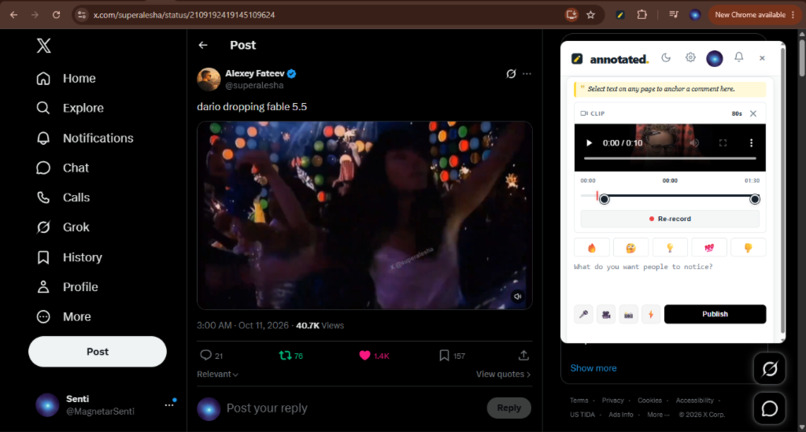Open the post's three-dot options menu
Viewport: 806px width, 432px height.
pyautogui.click(x=527, y=74)
